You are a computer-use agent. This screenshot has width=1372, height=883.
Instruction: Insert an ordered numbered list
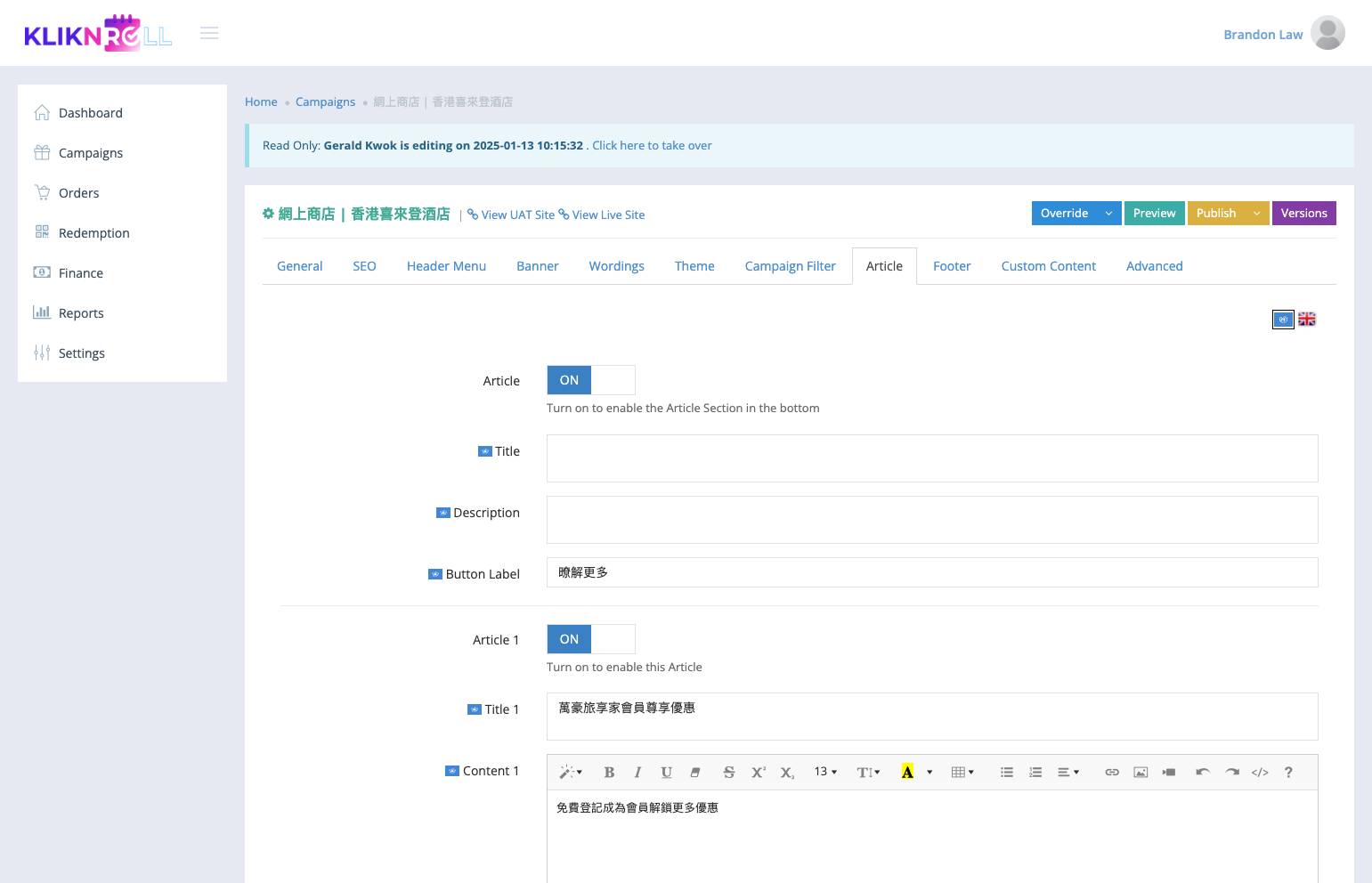(x=1035, y=773)
